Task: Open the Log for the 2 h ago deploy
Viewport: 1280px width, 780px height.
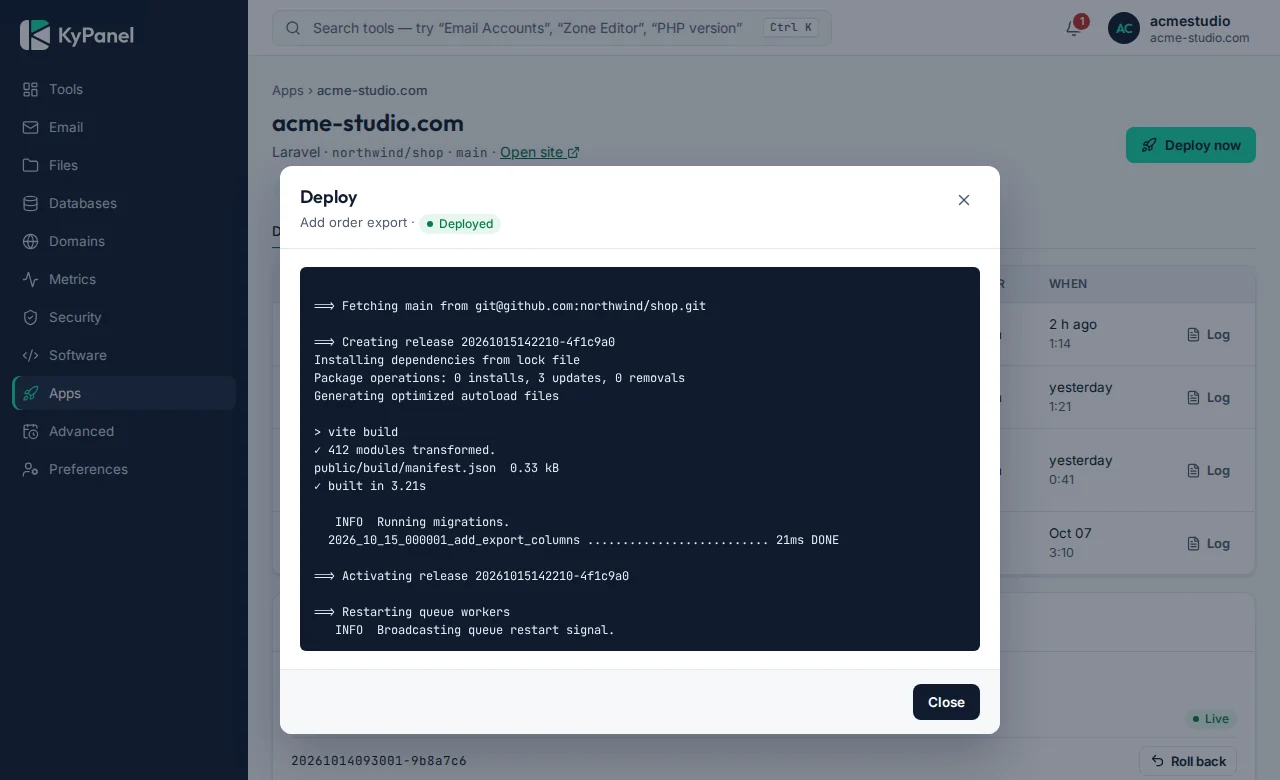Action: 1208,335
